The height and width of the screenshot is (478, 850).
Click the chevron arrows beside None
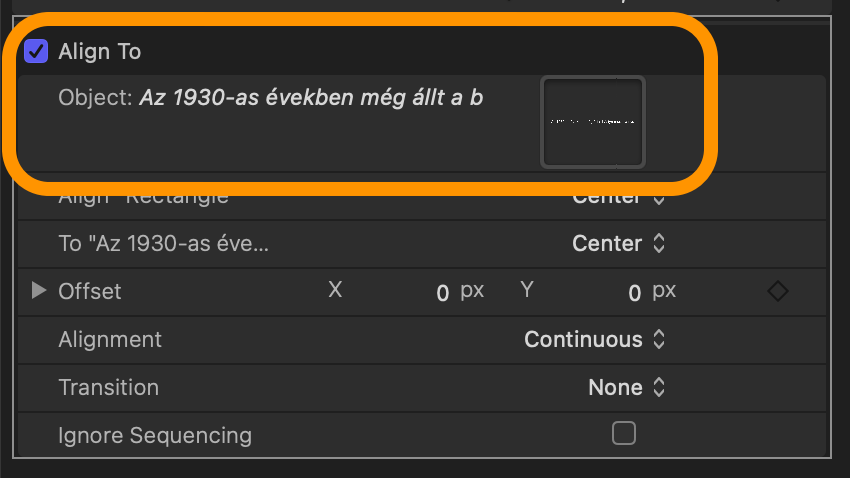[x=659, y=387]
